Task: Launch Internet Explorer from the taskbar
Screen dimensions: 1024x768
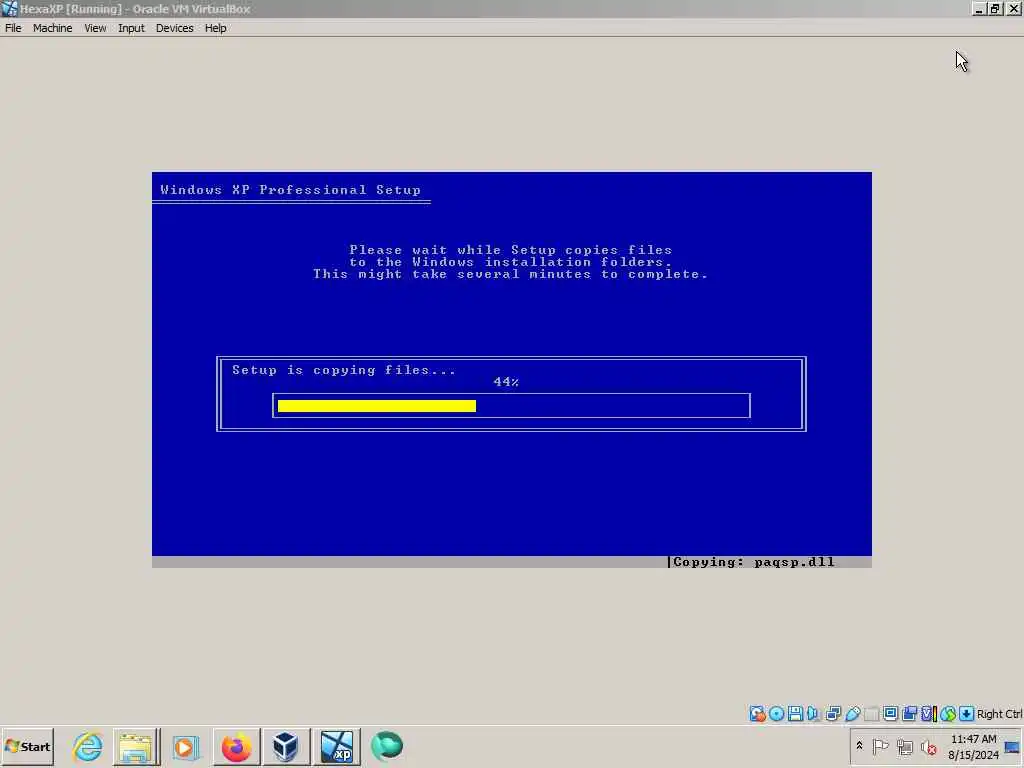Action: point(88,746)
